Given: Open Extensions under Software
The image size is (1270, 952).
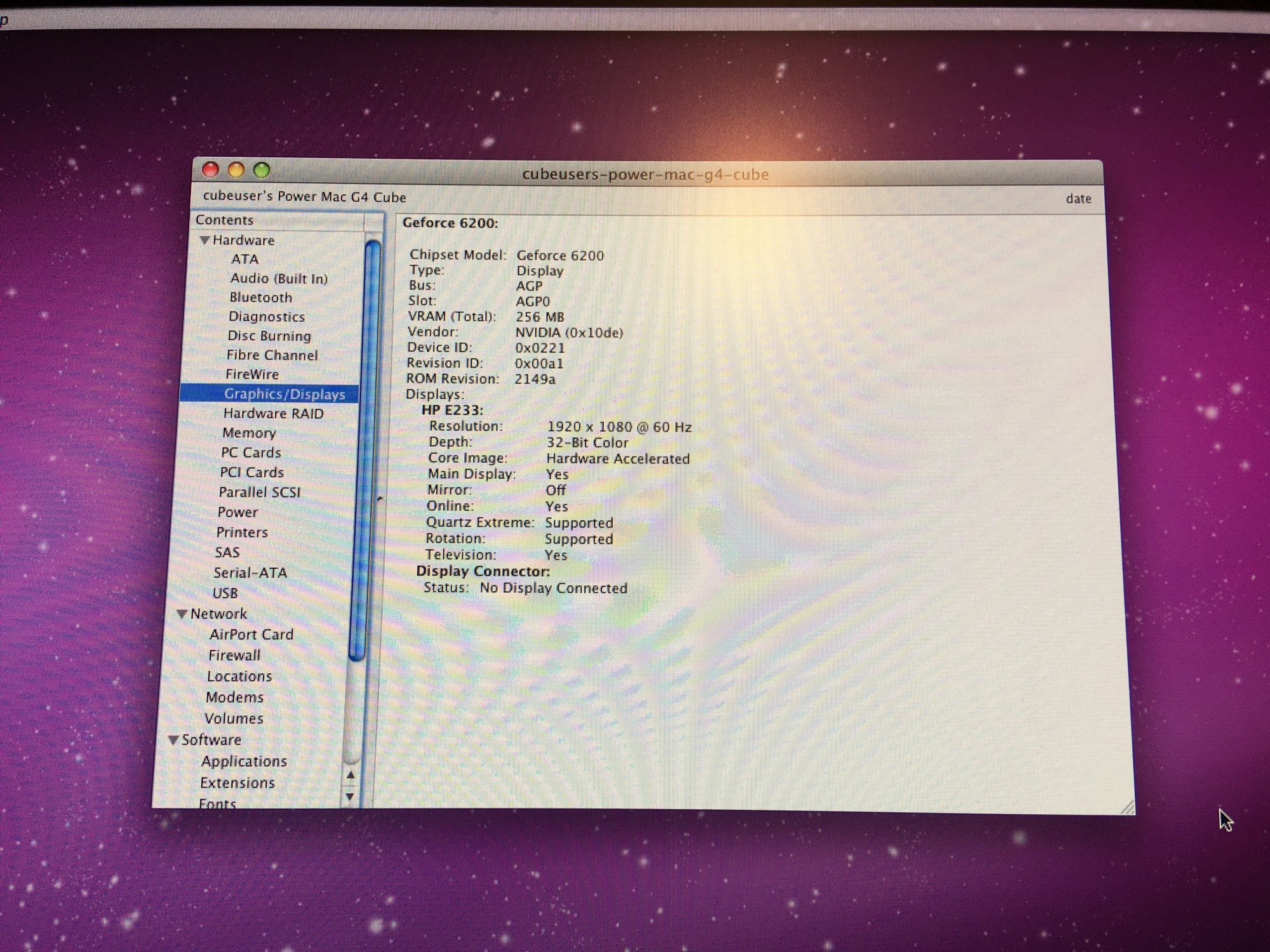Looking at the screenshot, I should click(x=237, y=783).
